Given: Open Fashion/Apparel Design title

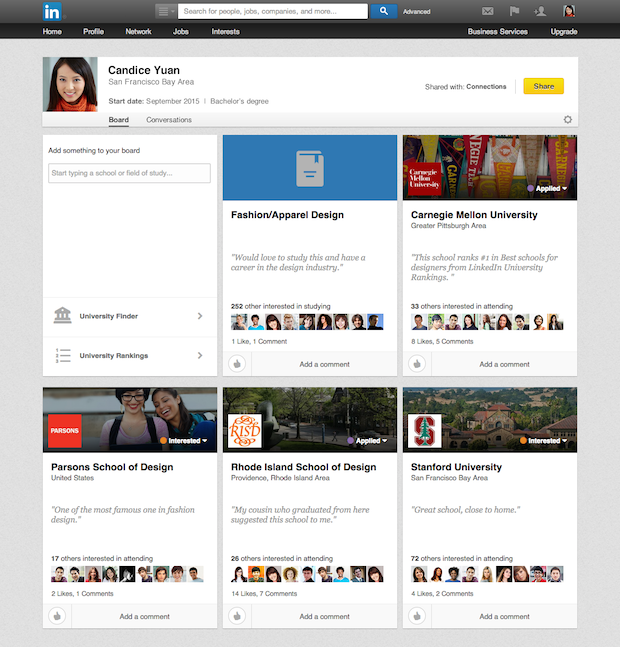Looking at the screenshot, I should (x=287, y=215).
